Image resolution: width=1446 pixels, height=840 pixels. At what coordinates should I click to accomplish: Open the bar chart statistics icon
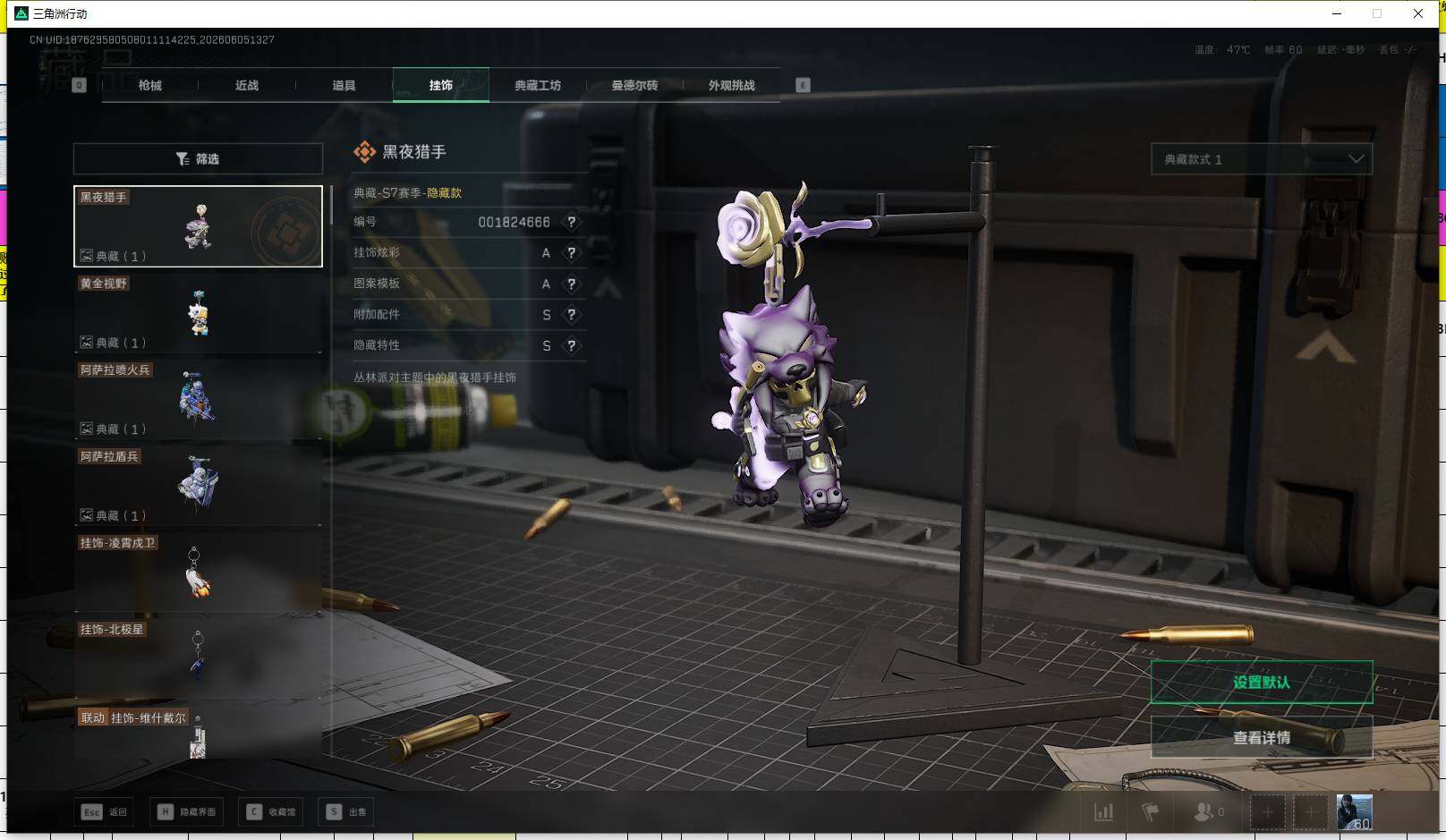click(1104, 812)
